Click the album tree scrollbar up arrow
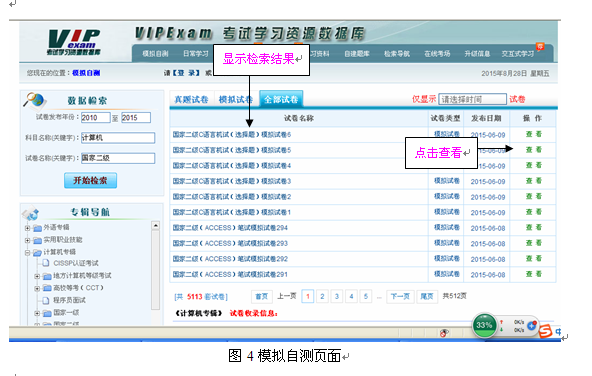The width and height of the screenshot is (592, 376). [x=156, y=226]
